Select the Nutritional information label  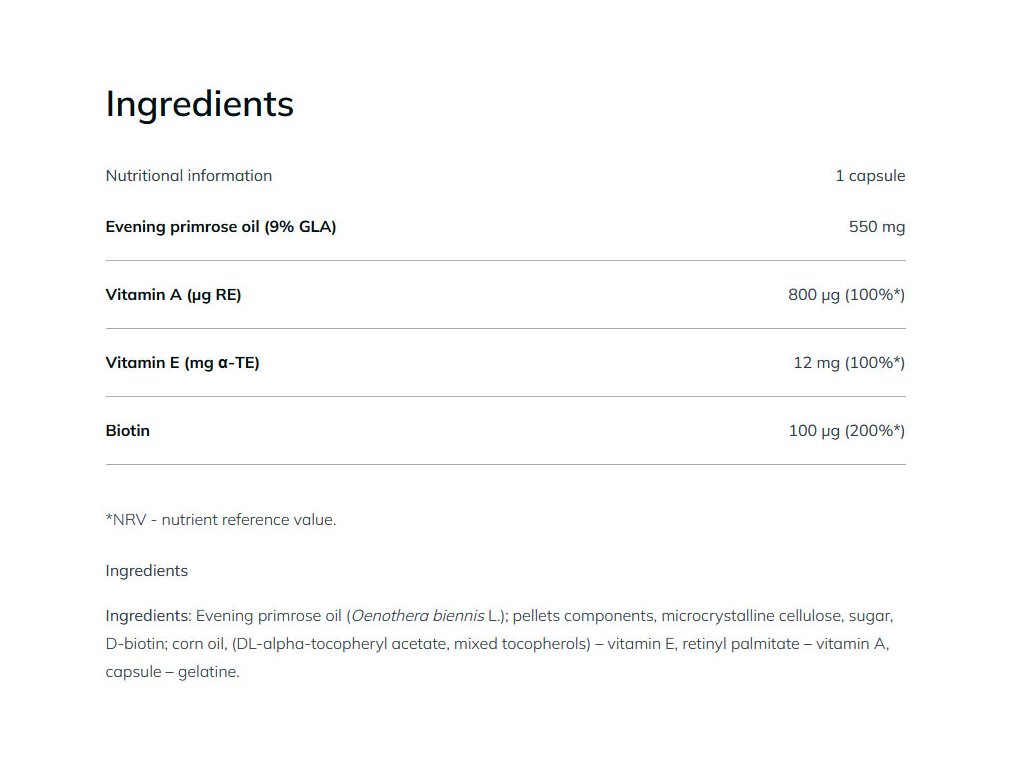[x=189, y=176]
